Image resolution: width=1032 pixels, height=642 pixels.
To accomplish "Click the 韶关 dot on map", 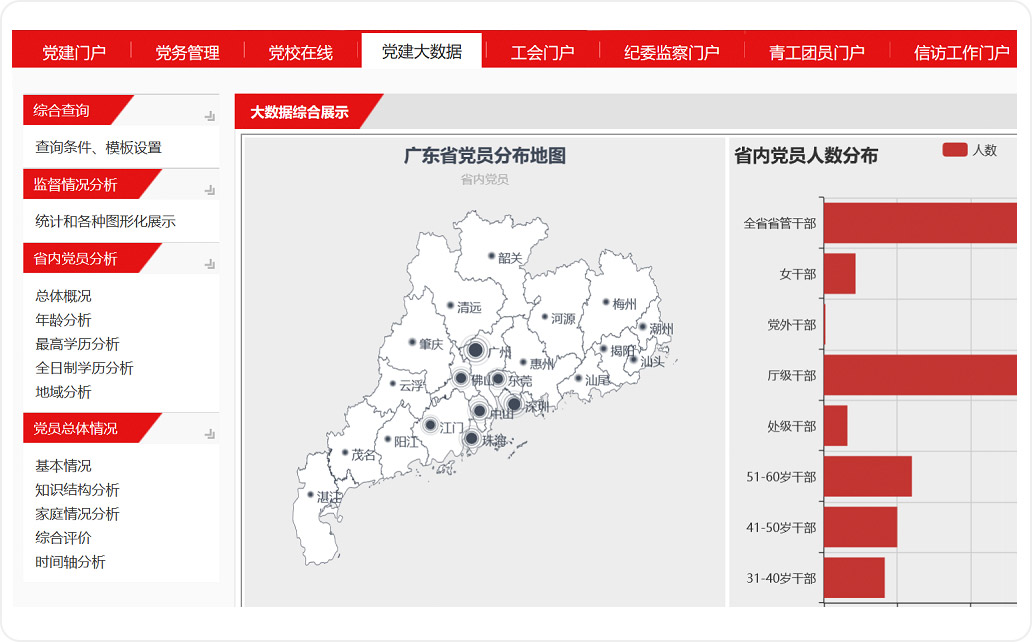I will [x=491, y=256].
